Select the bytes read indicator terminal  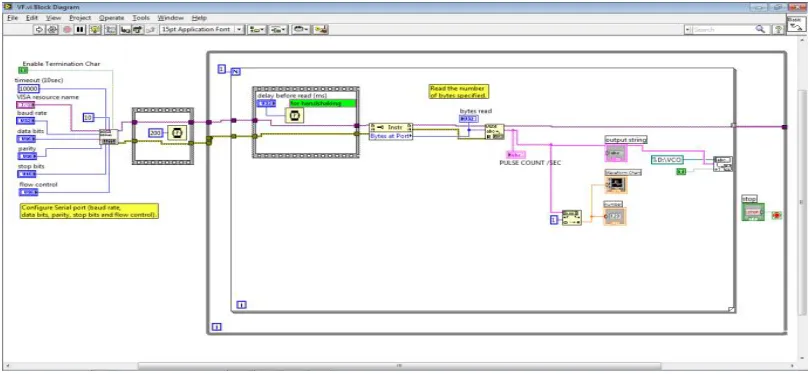coord(469,119)
